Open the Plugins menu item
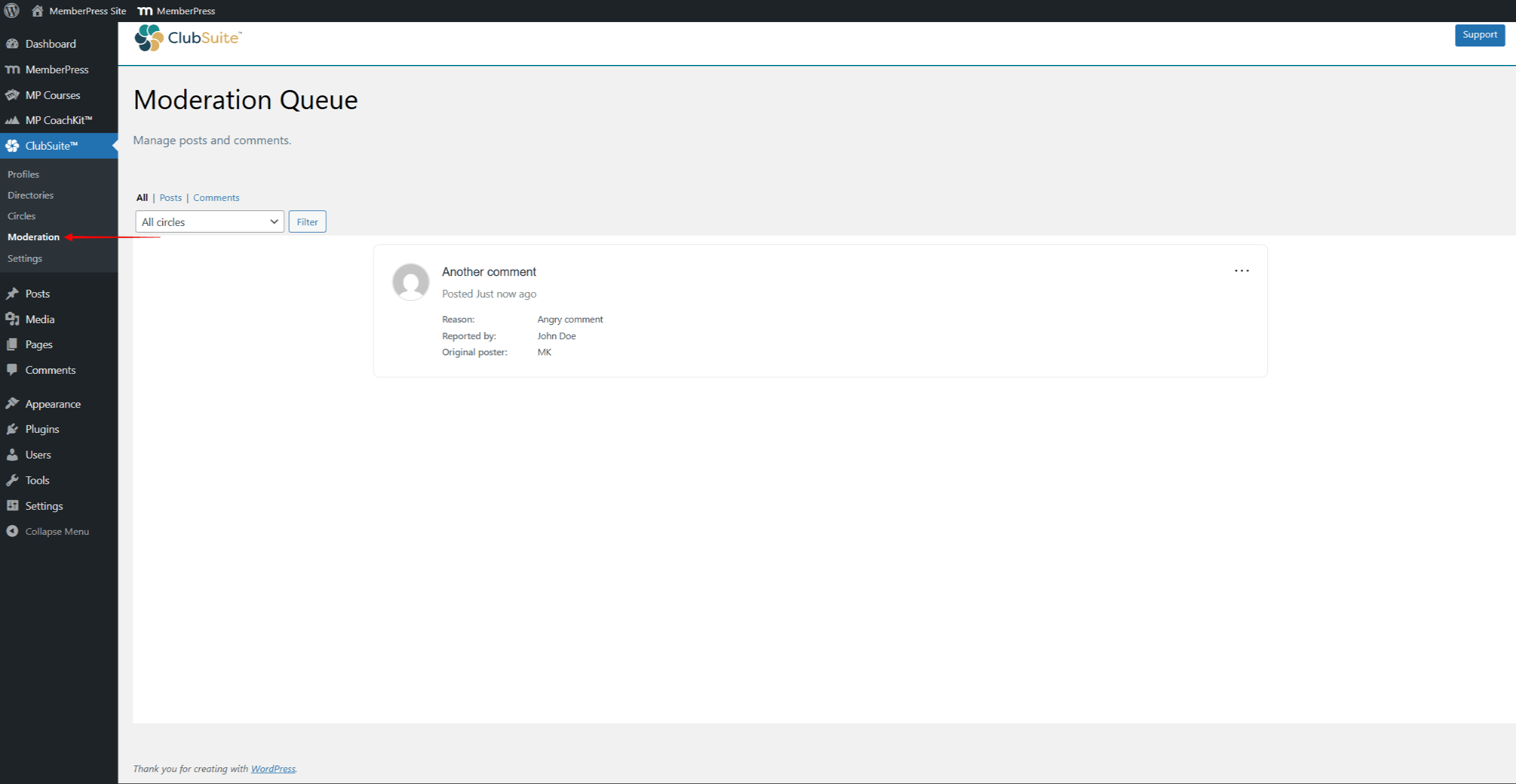This screenshot has width=1516, height=784. [x=42, y=429]
